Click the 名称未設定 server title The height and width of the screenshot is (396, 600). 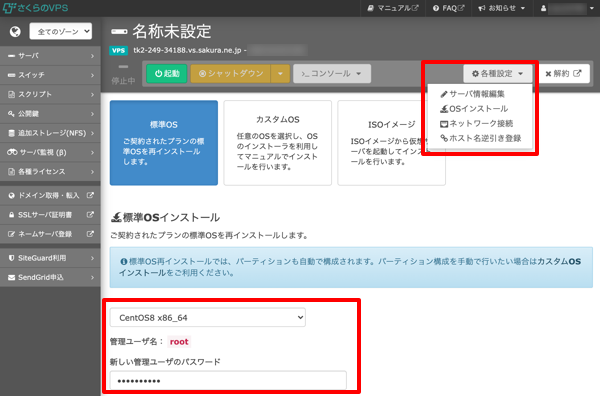click(172, 31)
